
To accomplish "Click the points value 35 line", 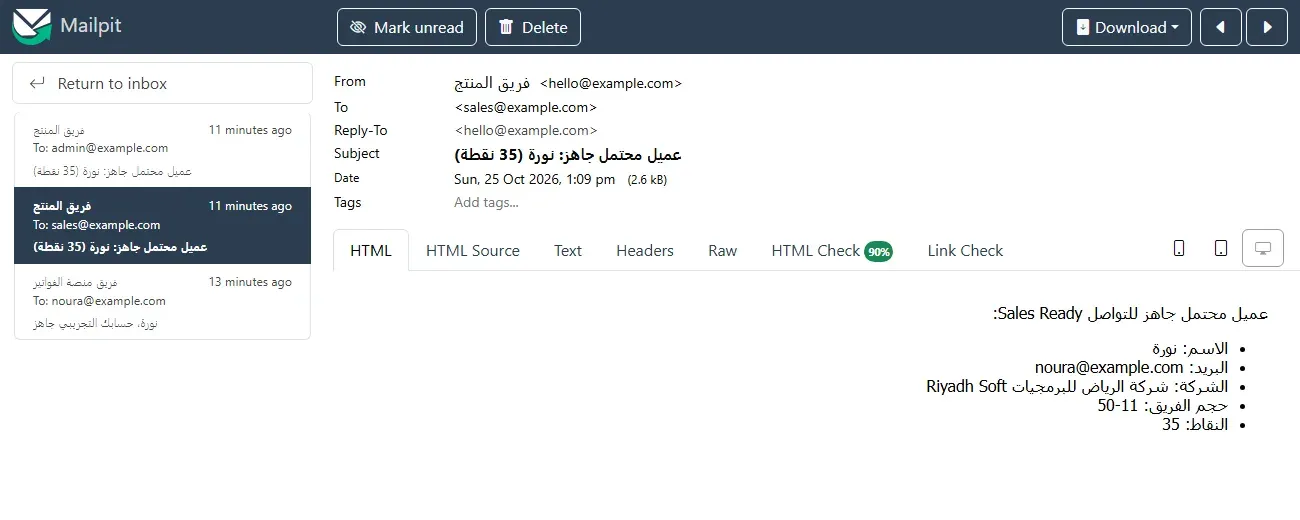I will 1195,424.
